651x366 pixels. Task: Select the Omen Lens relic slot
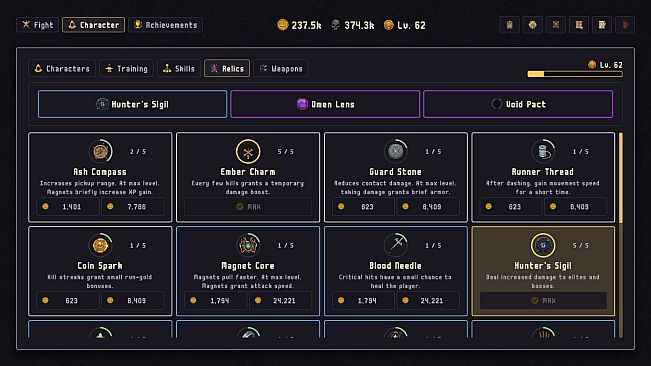coord(325,104)
